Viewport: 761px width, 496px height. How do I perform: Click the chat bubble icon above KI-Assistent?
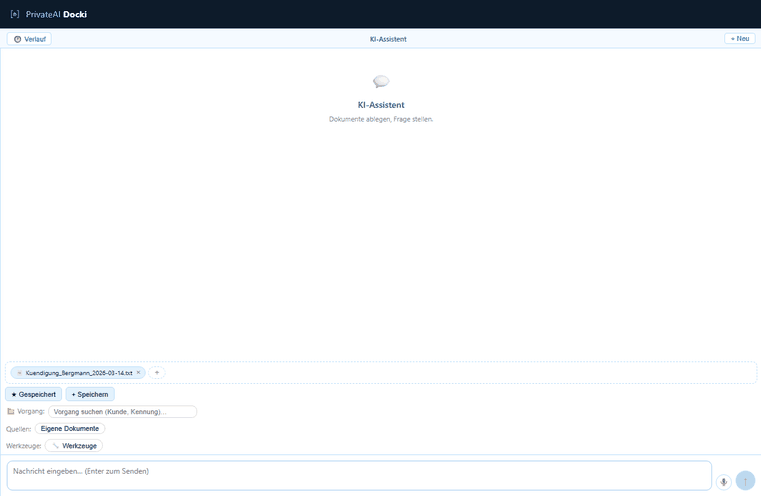(381, 82)
